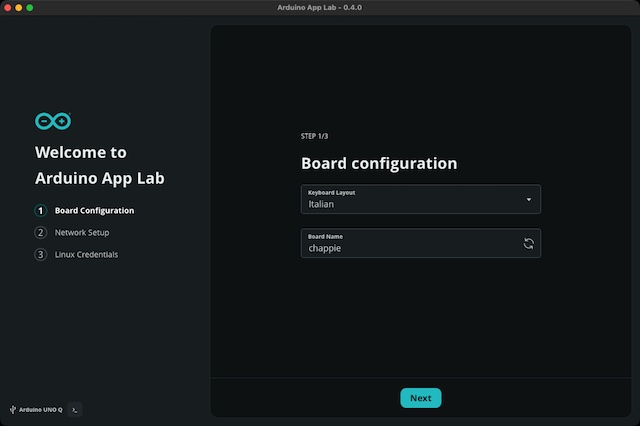Open the terminal icon beside Arduino UNO Q
Image resolution: width=640 pixels, height=426 pixels.
click(x=75, y=409)
